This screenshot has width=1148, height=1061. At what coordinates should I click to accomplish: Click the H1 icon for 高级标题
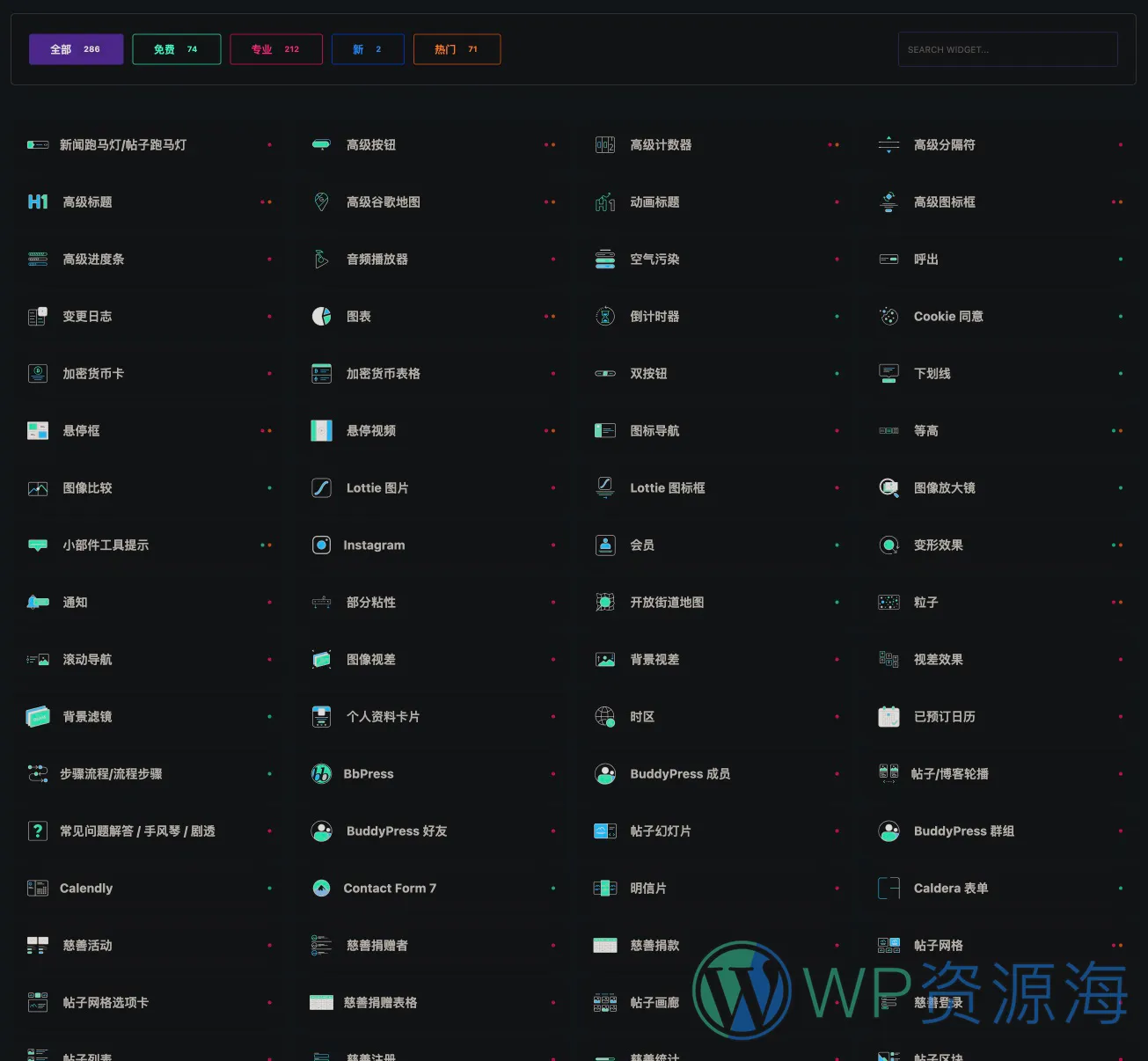[38, 202]
